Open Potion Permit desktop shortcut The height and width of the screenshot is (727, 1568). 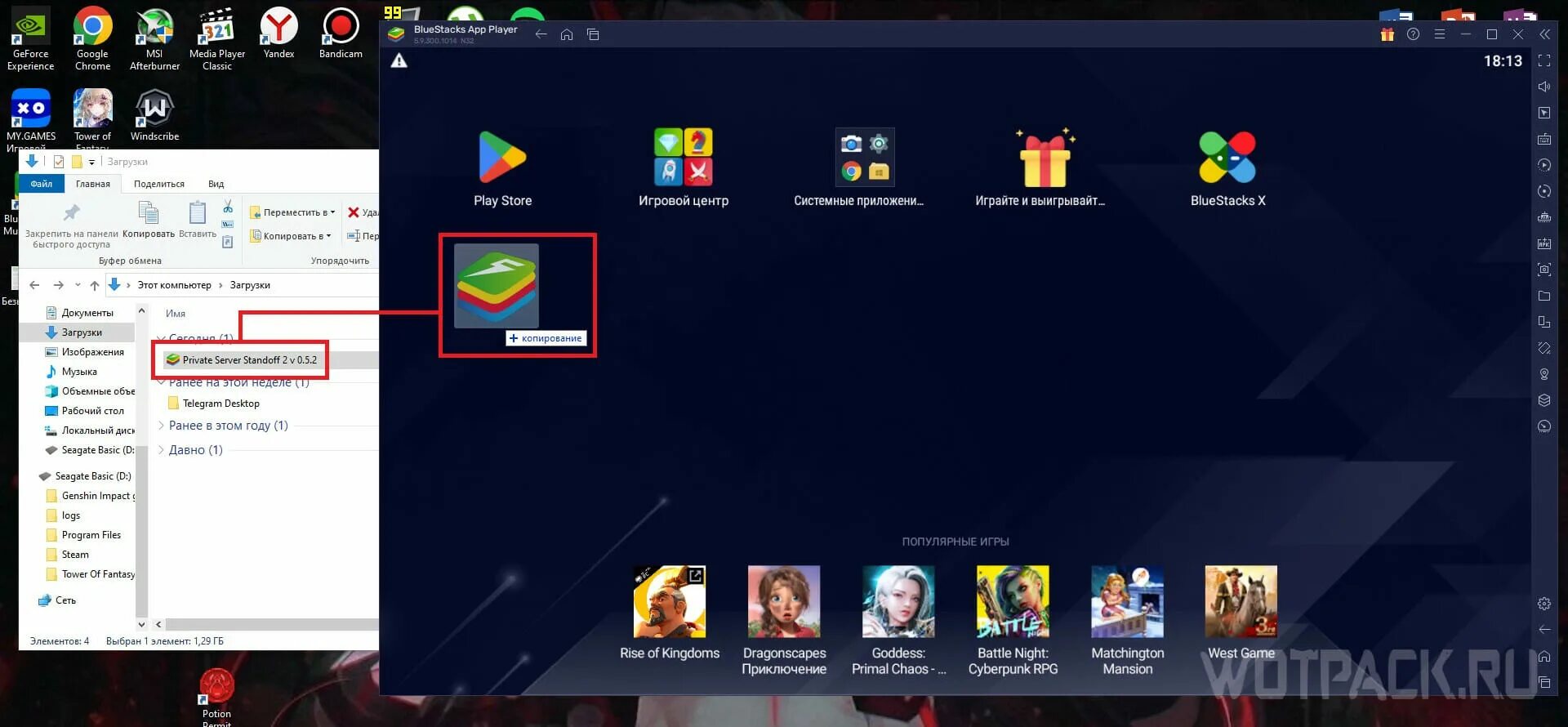click(216, 696)
